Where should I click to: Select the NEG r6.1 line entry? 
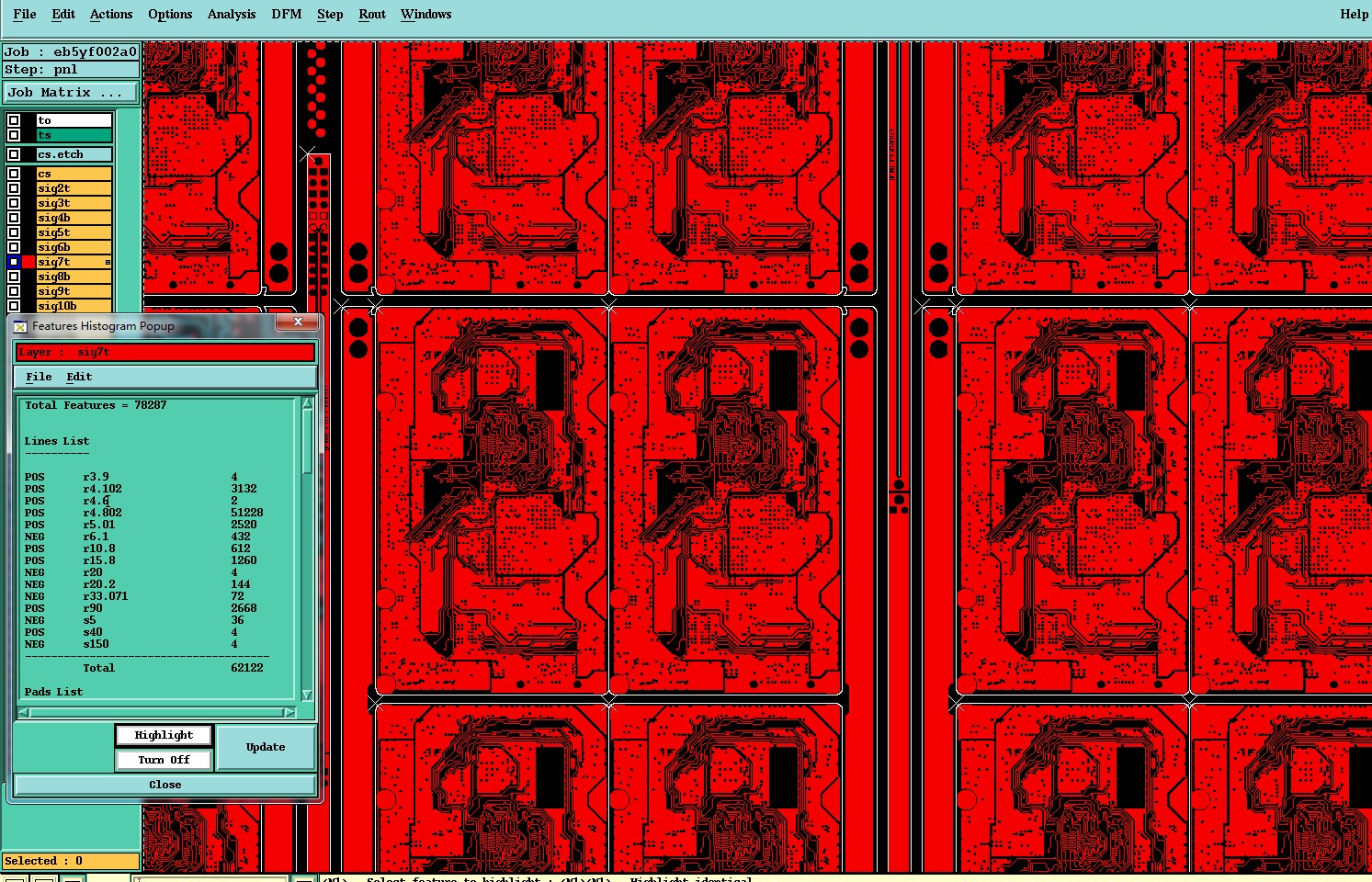137,537
